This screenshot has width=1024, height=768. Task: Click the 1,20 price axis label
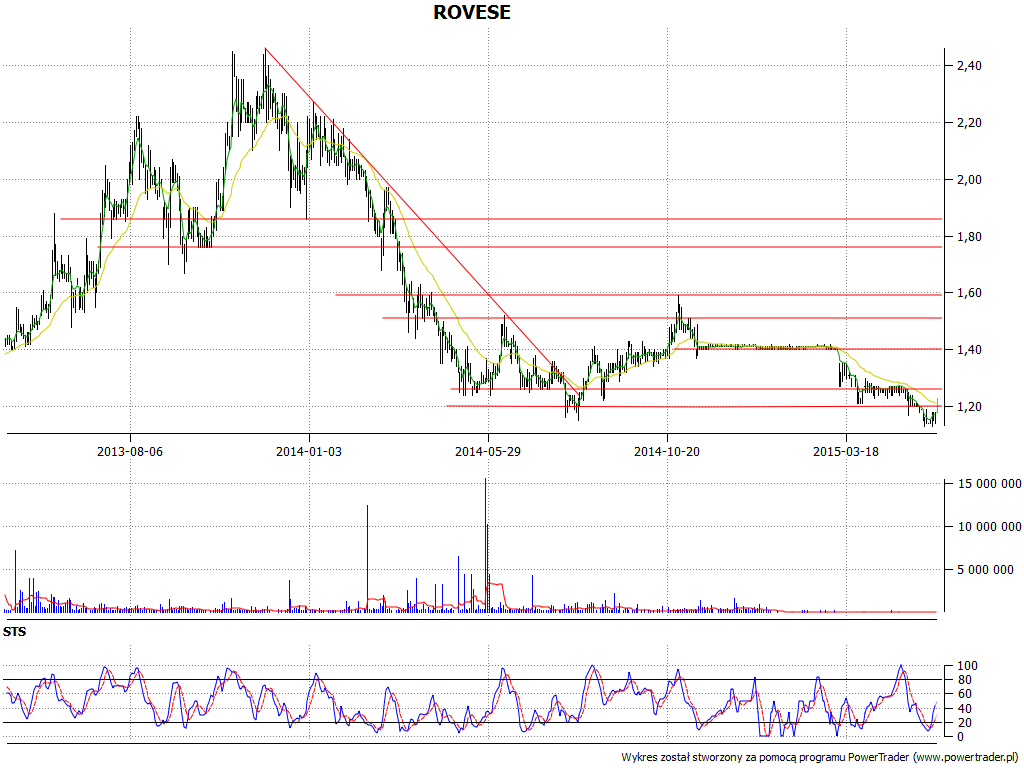click(970, 407)
